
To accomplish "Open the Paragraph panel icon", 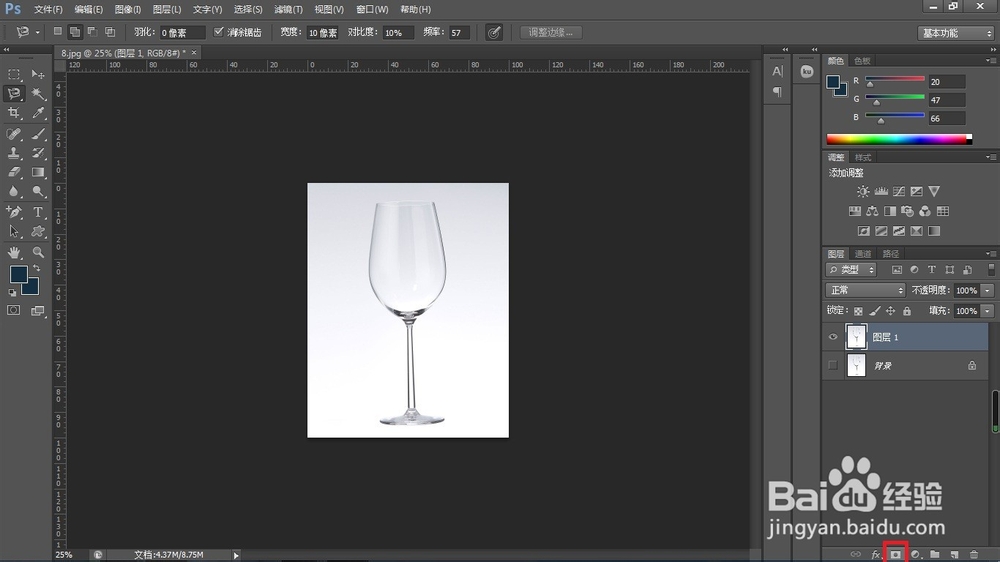I will pyautogui.click(x=777, y=92).
